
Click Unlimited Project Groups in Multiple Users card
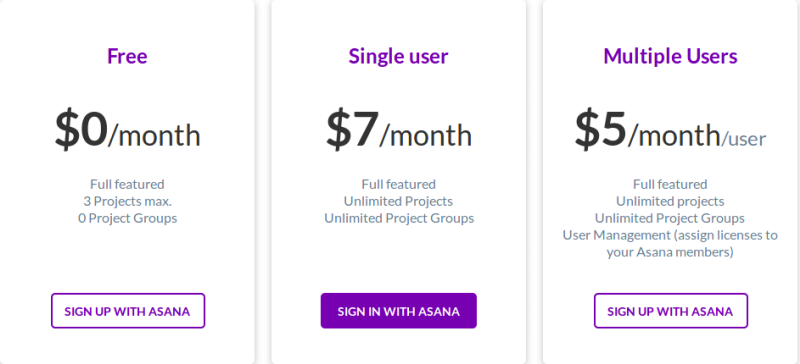click(x=670, y=218)
